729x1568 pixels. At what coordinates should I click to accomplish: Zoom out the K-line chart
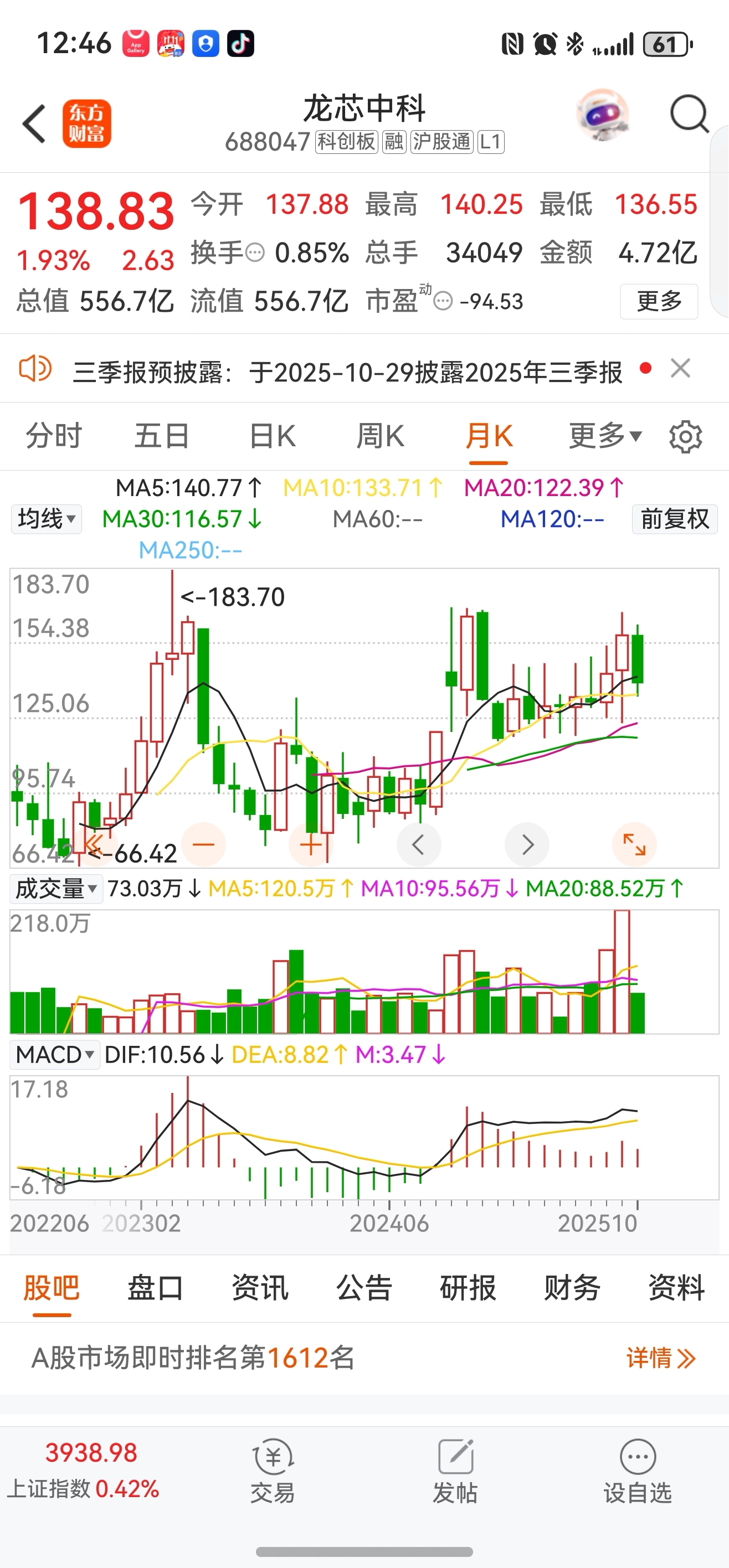[203, 844]
